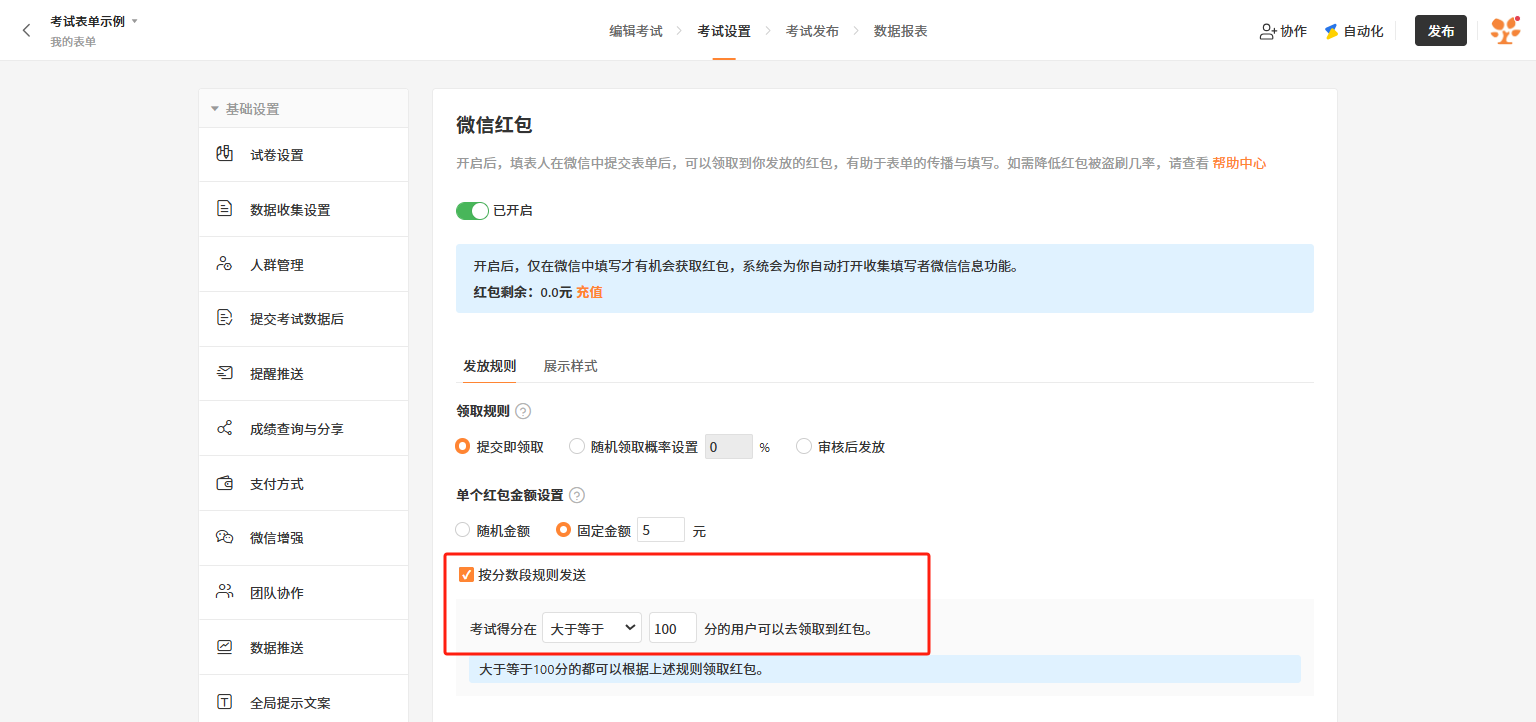Click the 团队协作 people icon

click(225, 592)
